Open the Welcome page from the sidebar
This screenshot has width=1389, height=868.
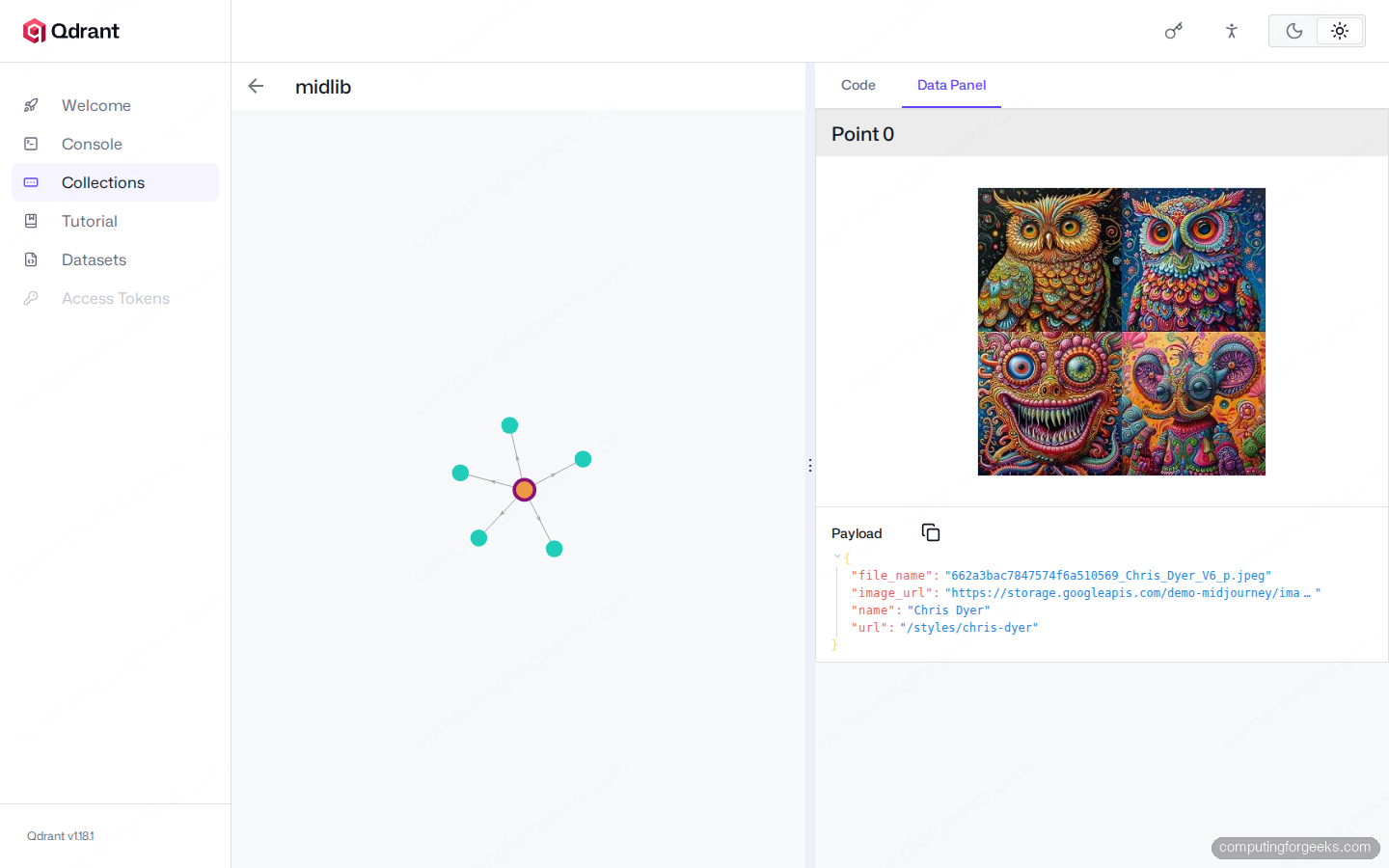(x=115, y=105)
